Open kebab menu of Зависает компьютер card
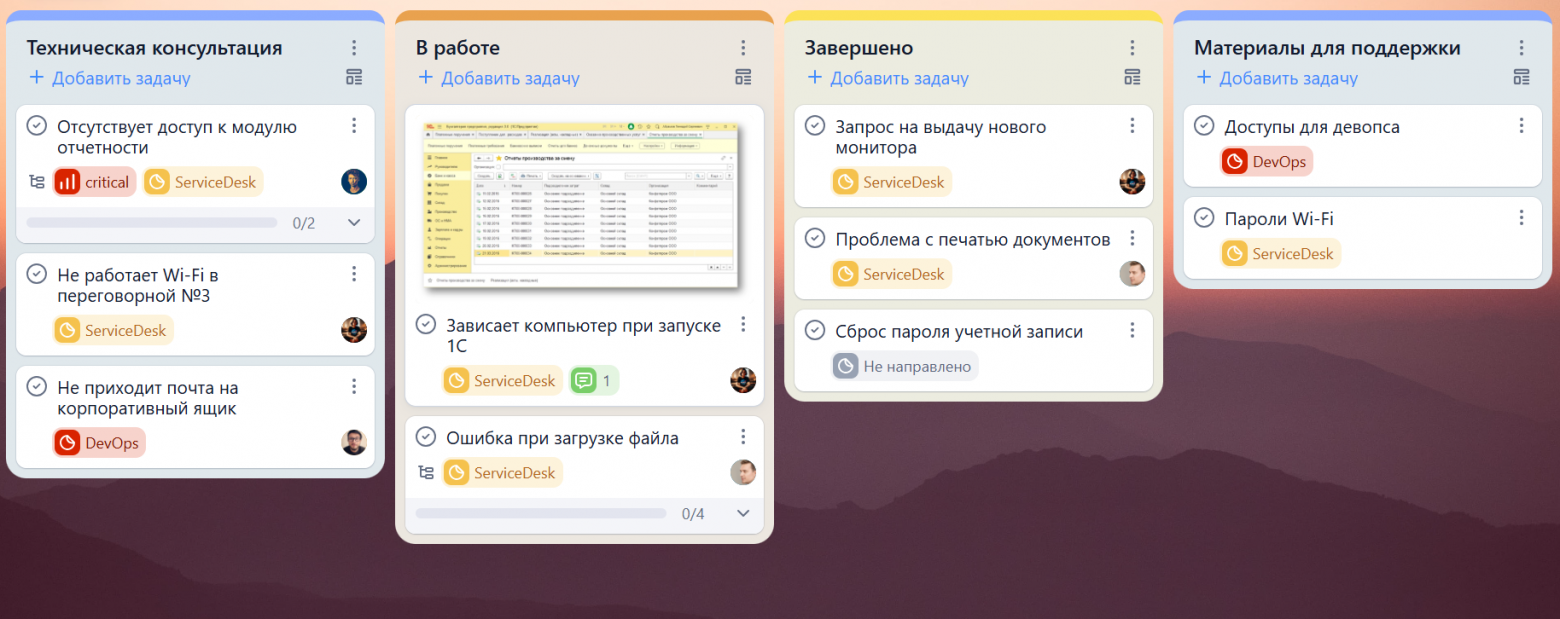Viewport: 1560px width, 619px height. (x=743, y=324)
